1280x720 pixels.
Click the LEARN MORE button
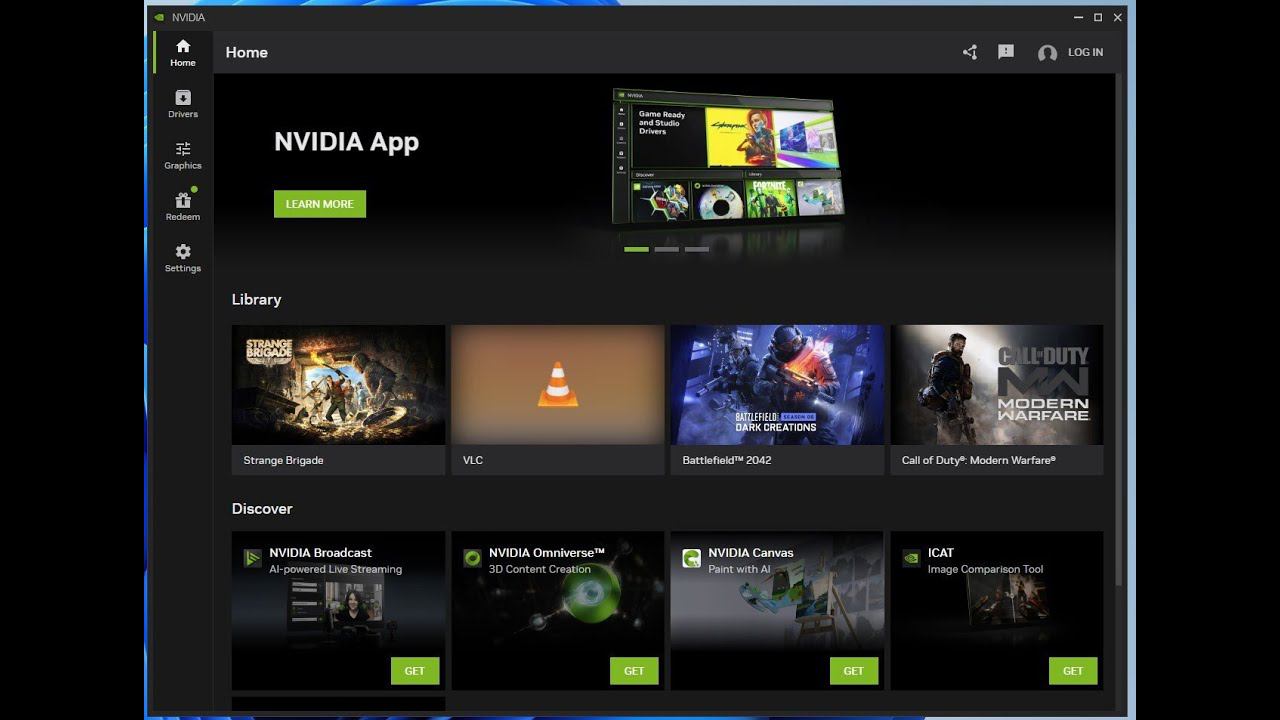(320, 204)
